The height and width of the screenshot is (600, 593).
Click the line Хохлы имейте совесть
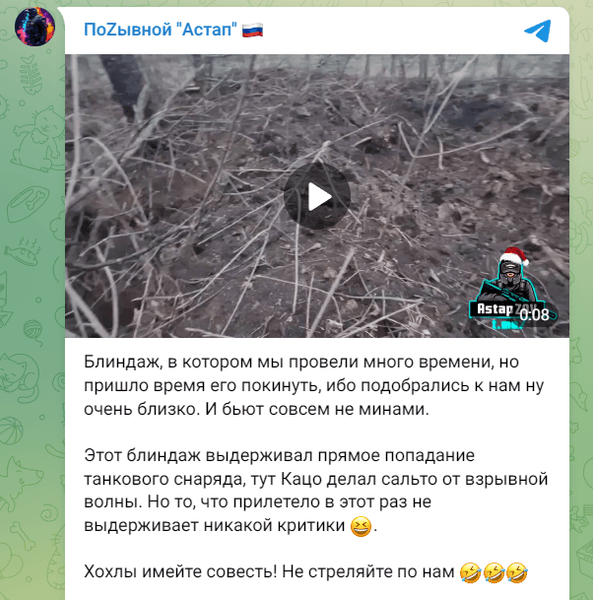306,572
